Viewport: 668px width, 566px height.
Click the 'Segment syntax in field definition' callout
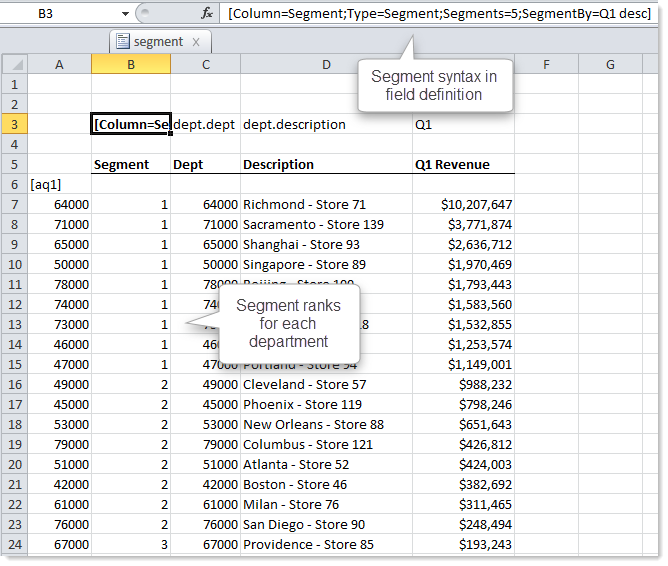coord(434,86)
